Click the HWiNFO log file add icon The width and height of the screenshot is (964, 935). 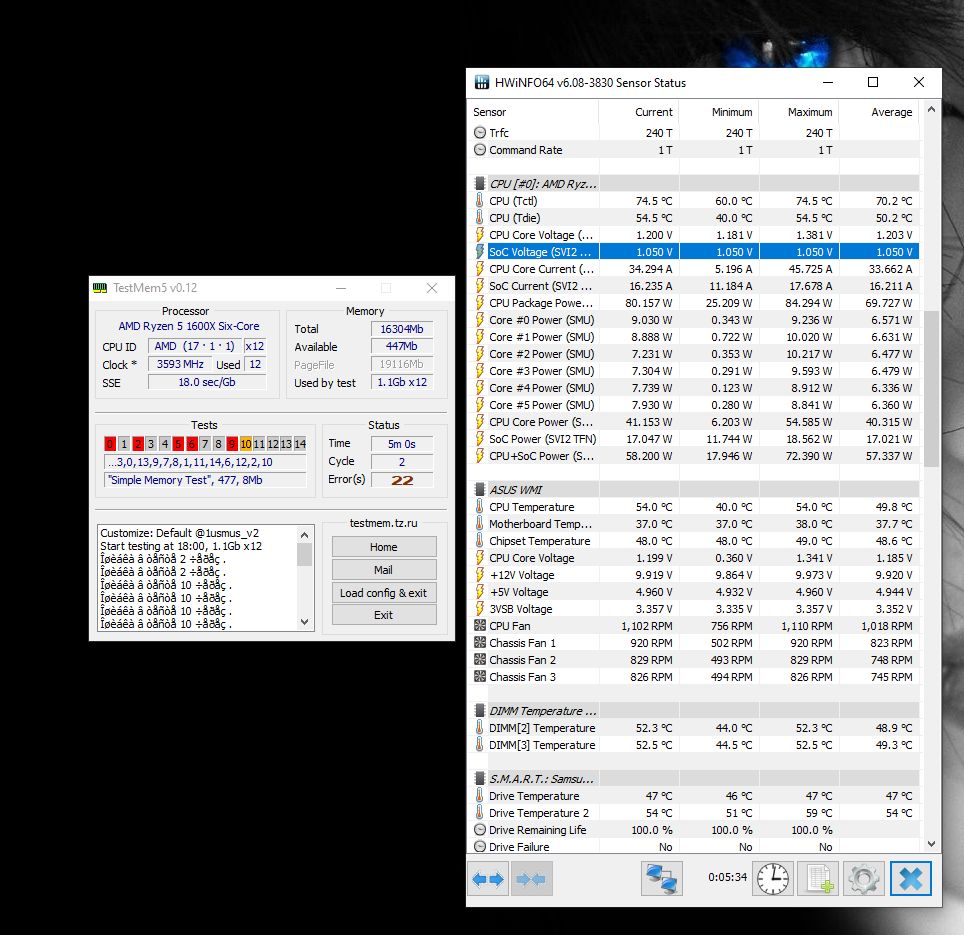point(818,878)
